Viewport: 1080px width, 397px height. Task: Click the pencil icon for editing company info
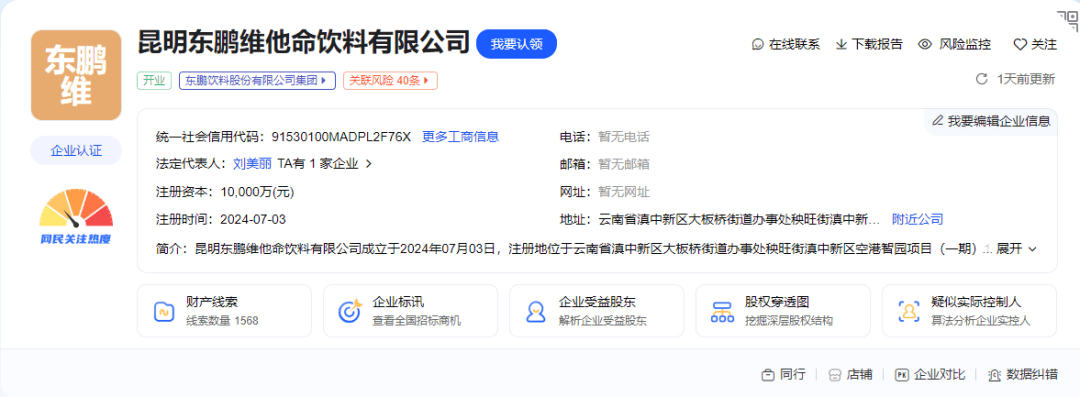click(x=937, y=121)
